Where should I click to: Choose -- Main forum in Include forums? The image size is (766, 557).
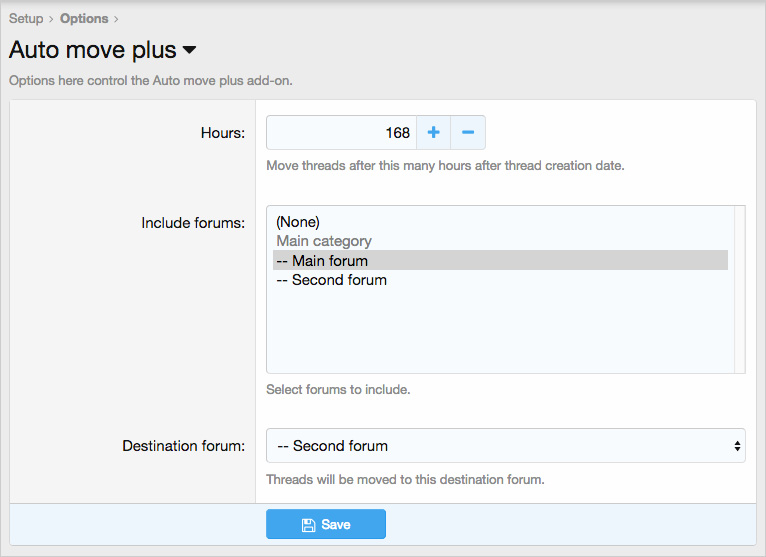322,261
